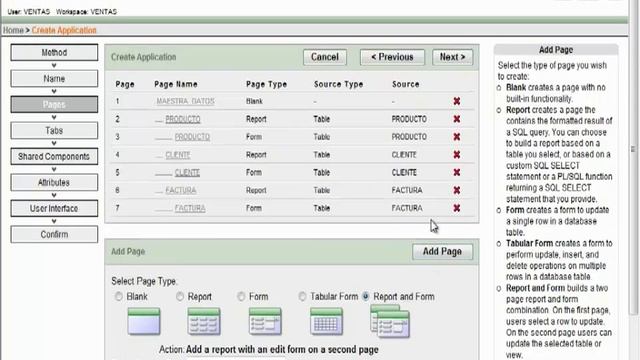This screenshot has height=360, width=640.
Task: Click the Page Name column header
Action: pyautogui.click(x=176, y=84)
